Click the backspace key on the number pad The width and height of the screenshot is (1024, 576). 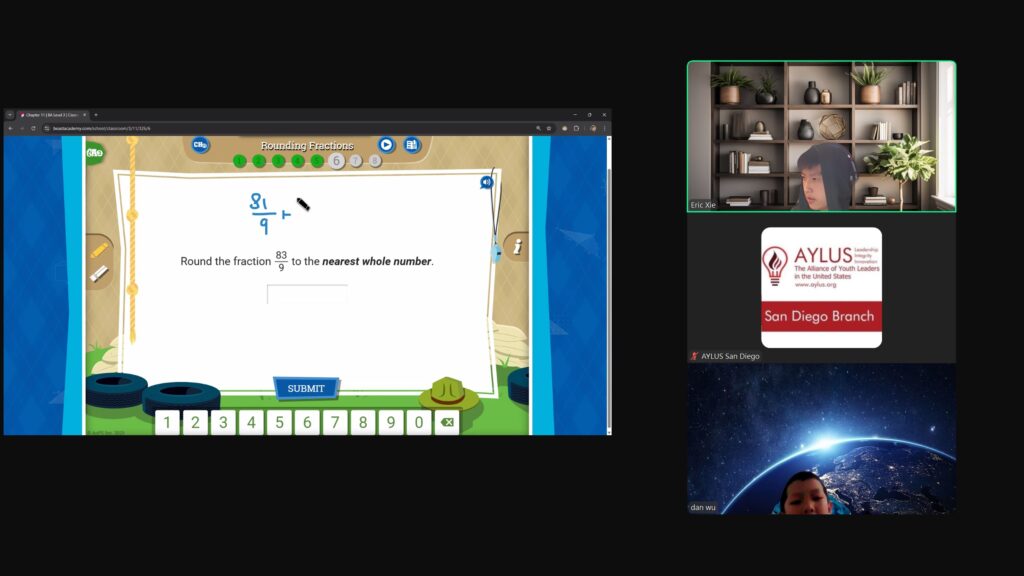(447, 423)
